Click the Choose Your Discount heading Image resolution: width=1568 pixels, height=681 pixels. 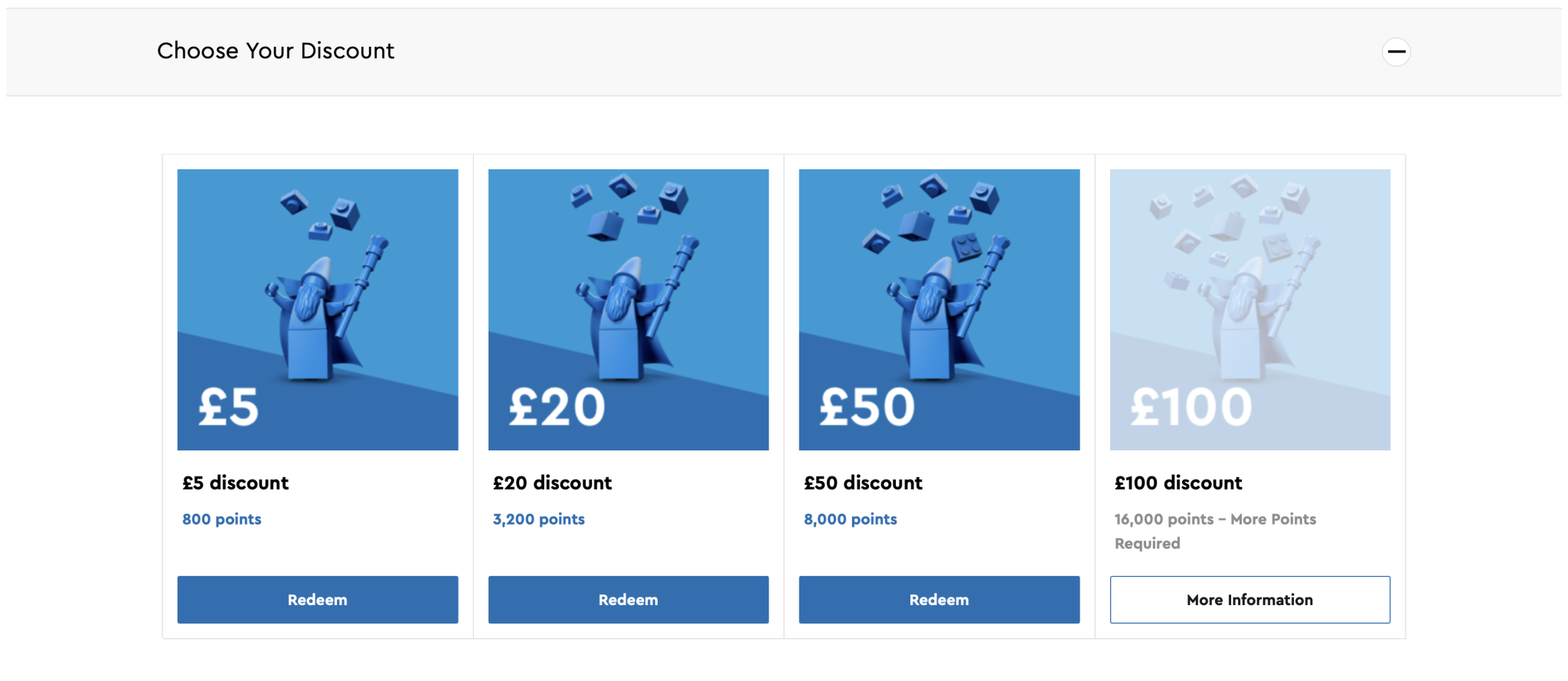coord(276,51)
